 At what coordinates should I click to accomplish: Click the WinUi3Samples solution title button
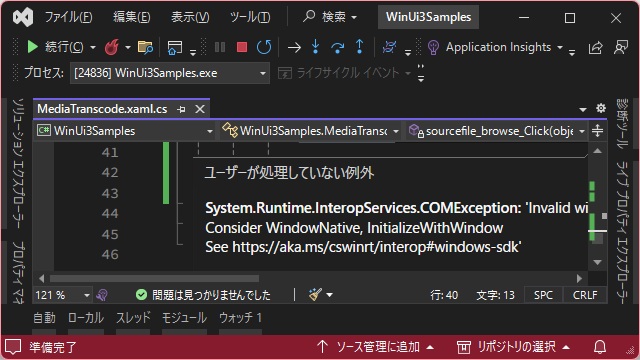pos(428,17)
